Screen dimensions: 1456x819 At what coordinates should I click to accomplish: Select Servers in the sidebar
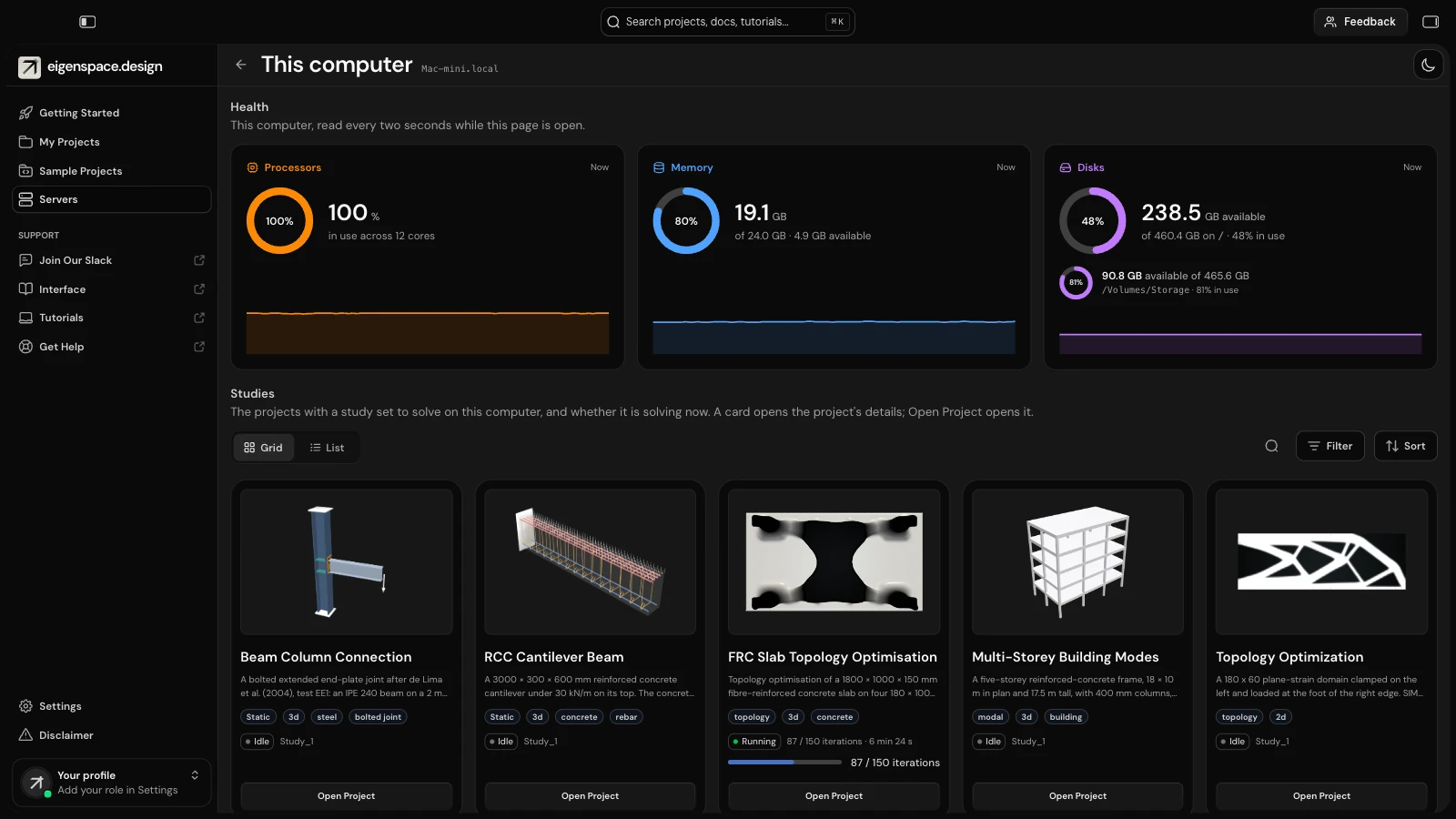click(111, 199)
